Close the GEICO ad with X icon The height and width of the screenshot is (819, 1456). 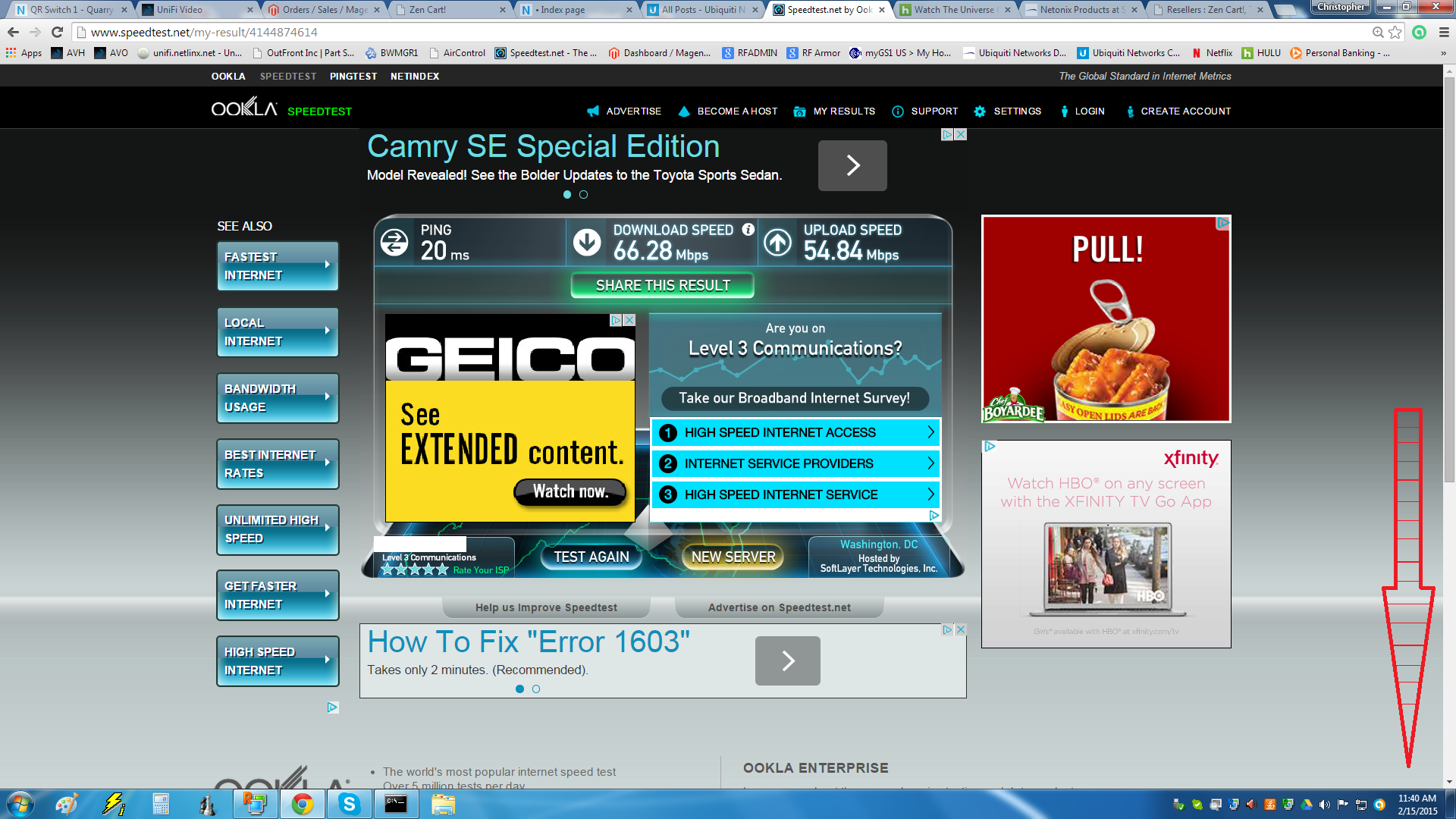click(629, 320)
